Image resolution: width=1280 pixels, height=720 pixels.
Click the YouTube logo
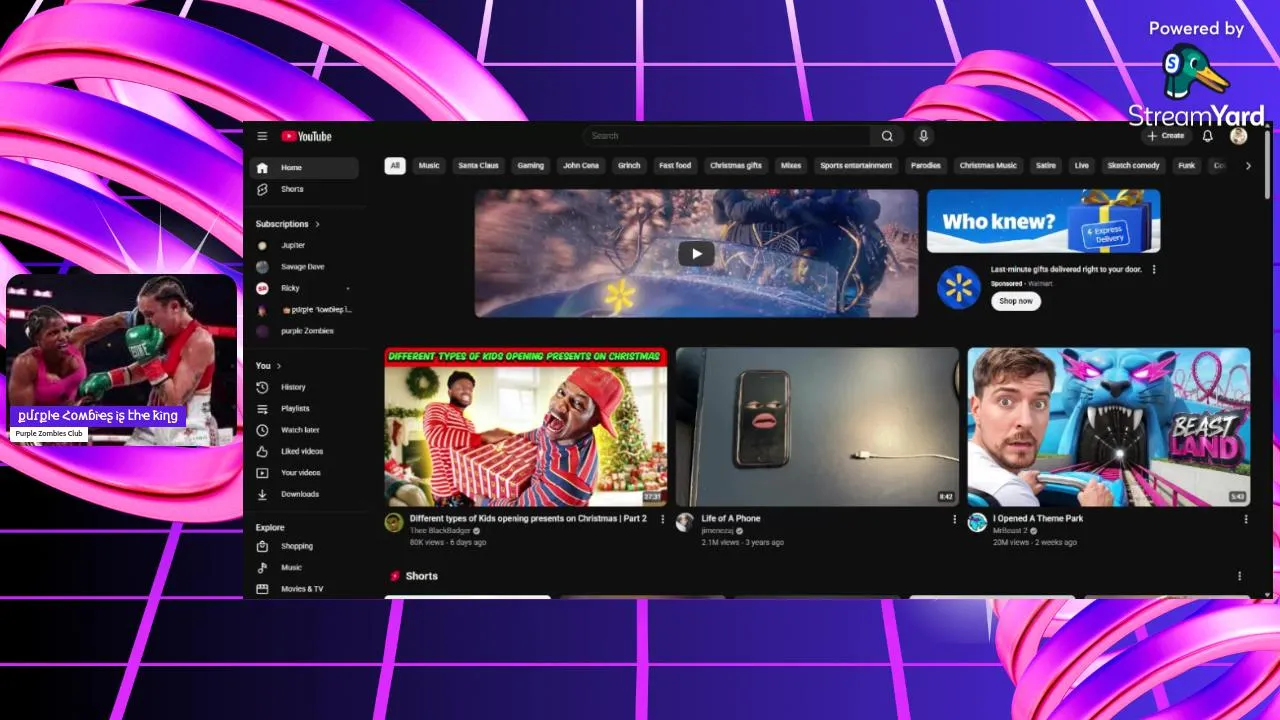(x=306, y=136)
